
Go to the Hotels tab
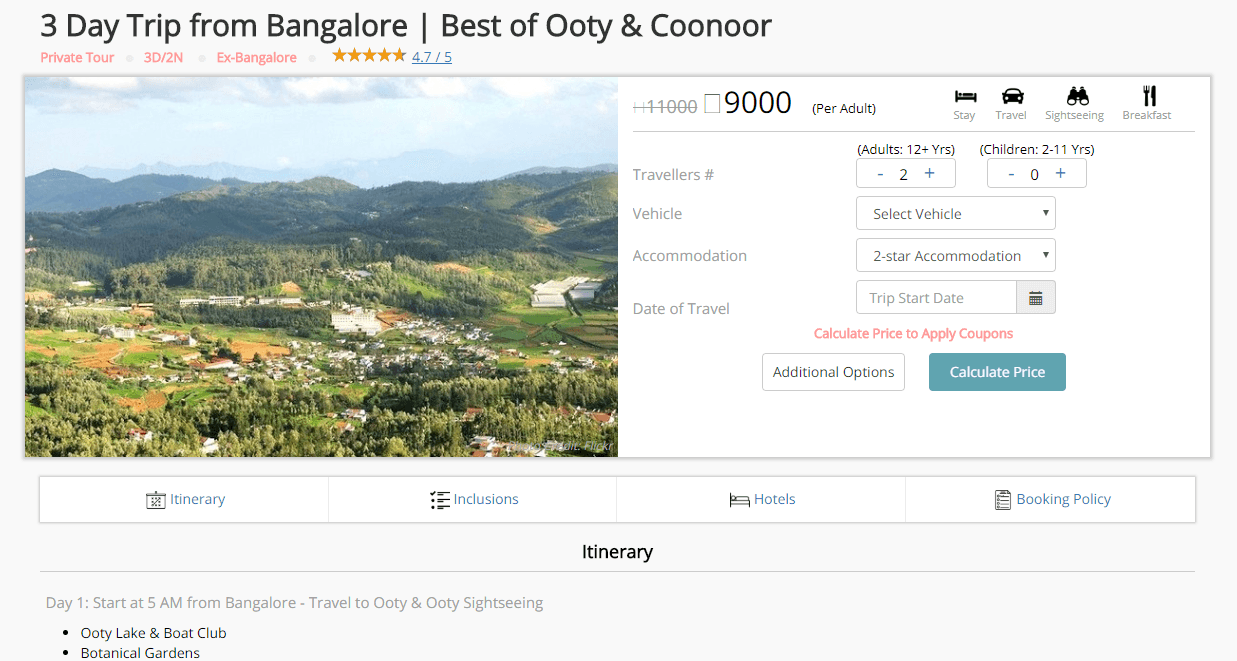coord(762,499)
